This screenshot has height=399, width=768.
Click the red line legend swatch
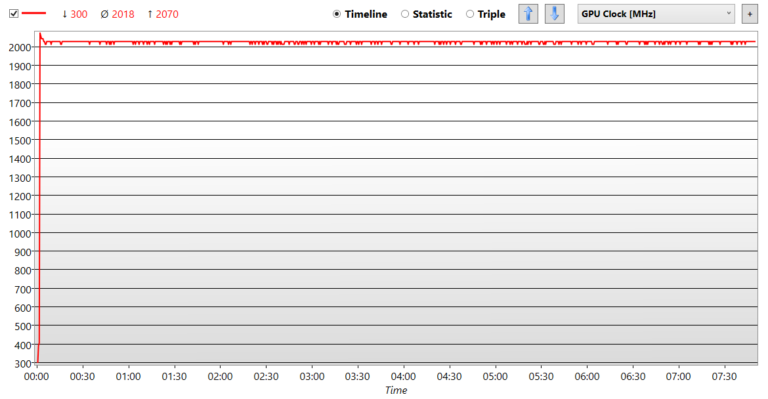(34, 14)
